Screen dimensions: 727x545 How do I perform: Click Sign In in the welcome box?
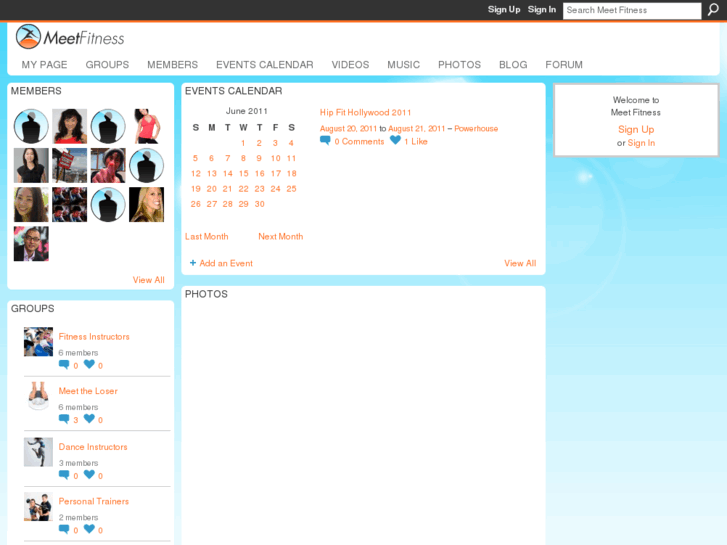pyautogui.click(x=641, y=143)
